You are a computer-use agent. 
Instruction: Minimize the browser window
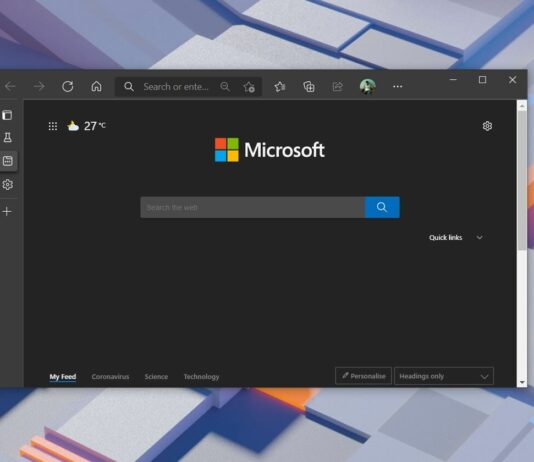[453, 80]
